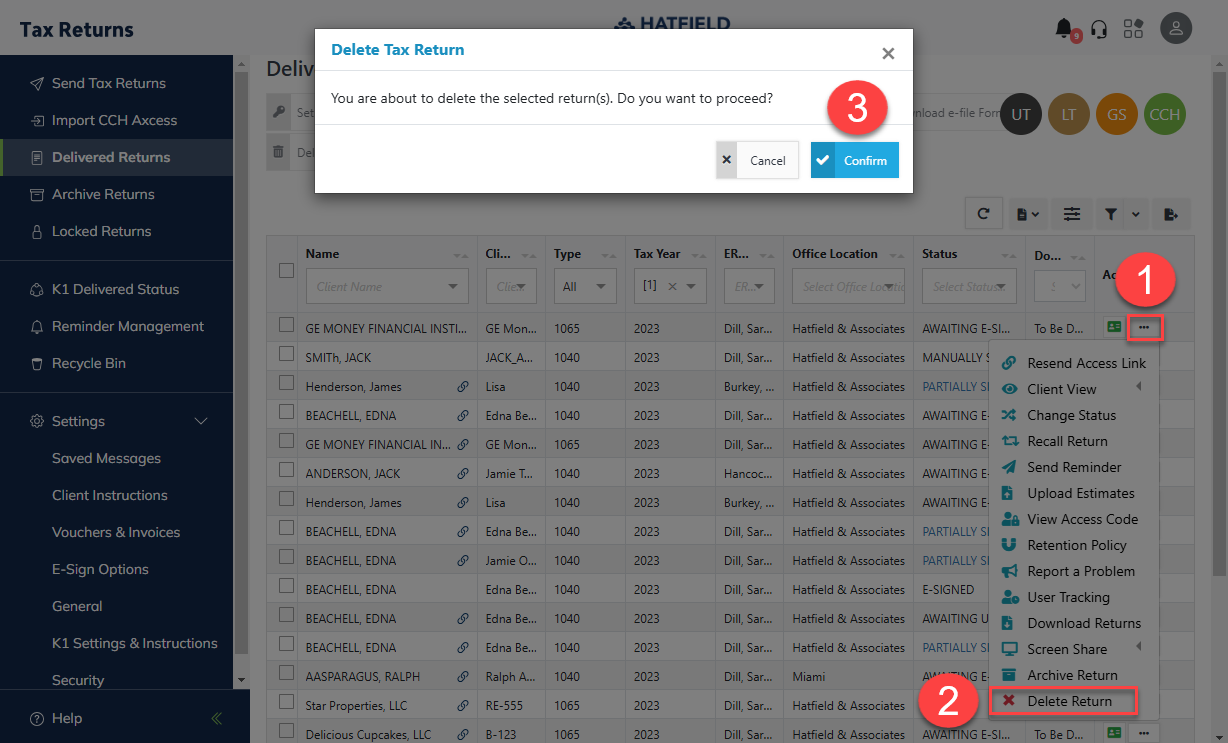Tick the checkbox for SMITh, JACK row
Image resolution: width=1228 pixels, height=743 pixels.
click(287, 354)
